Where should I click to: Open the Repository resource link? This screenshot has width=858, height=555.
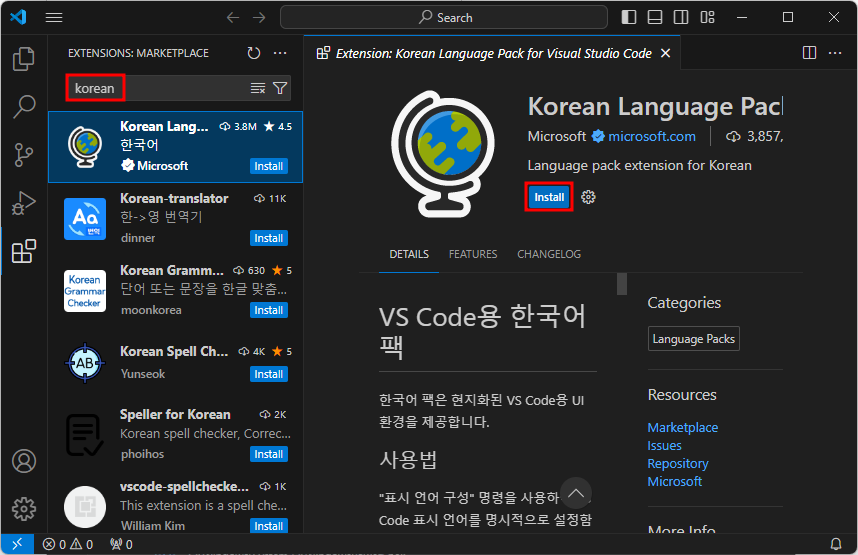click(677, 464)
